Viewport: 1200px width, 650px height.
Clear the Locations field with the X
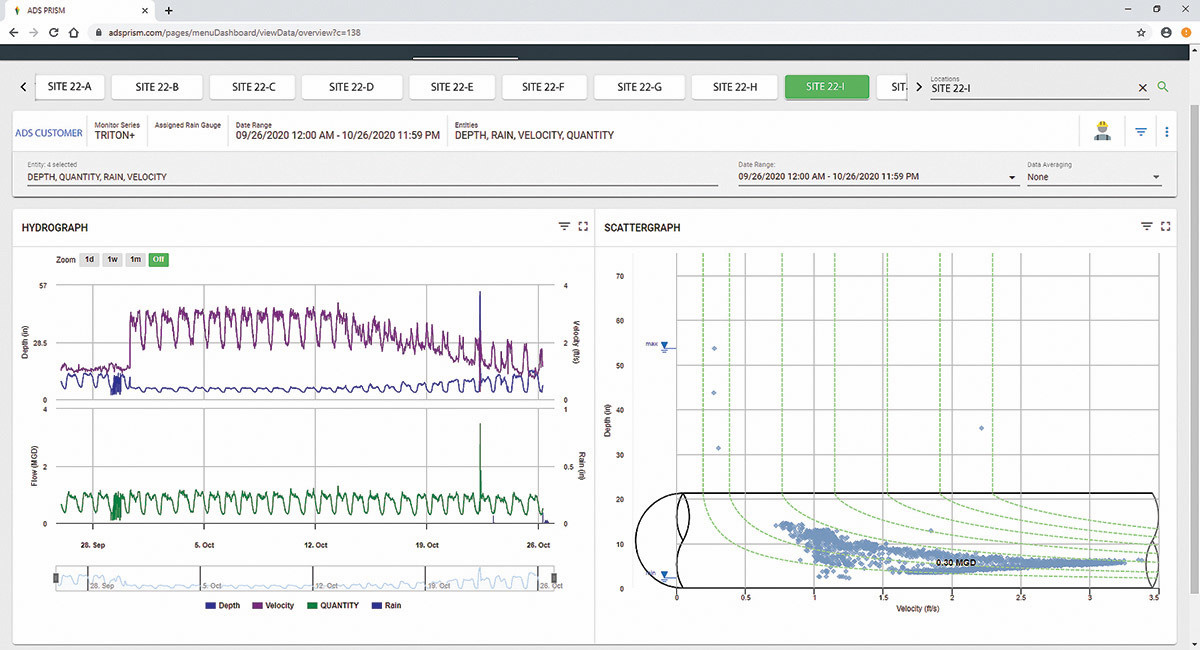[1142, 88]
